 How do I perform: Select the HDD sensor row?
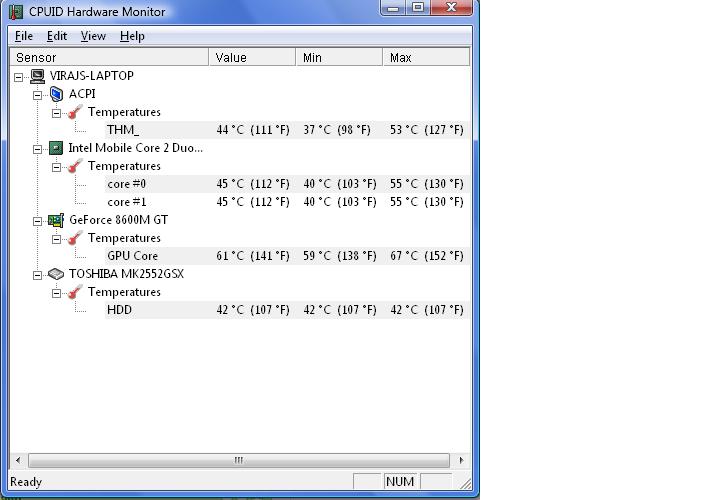287,310
